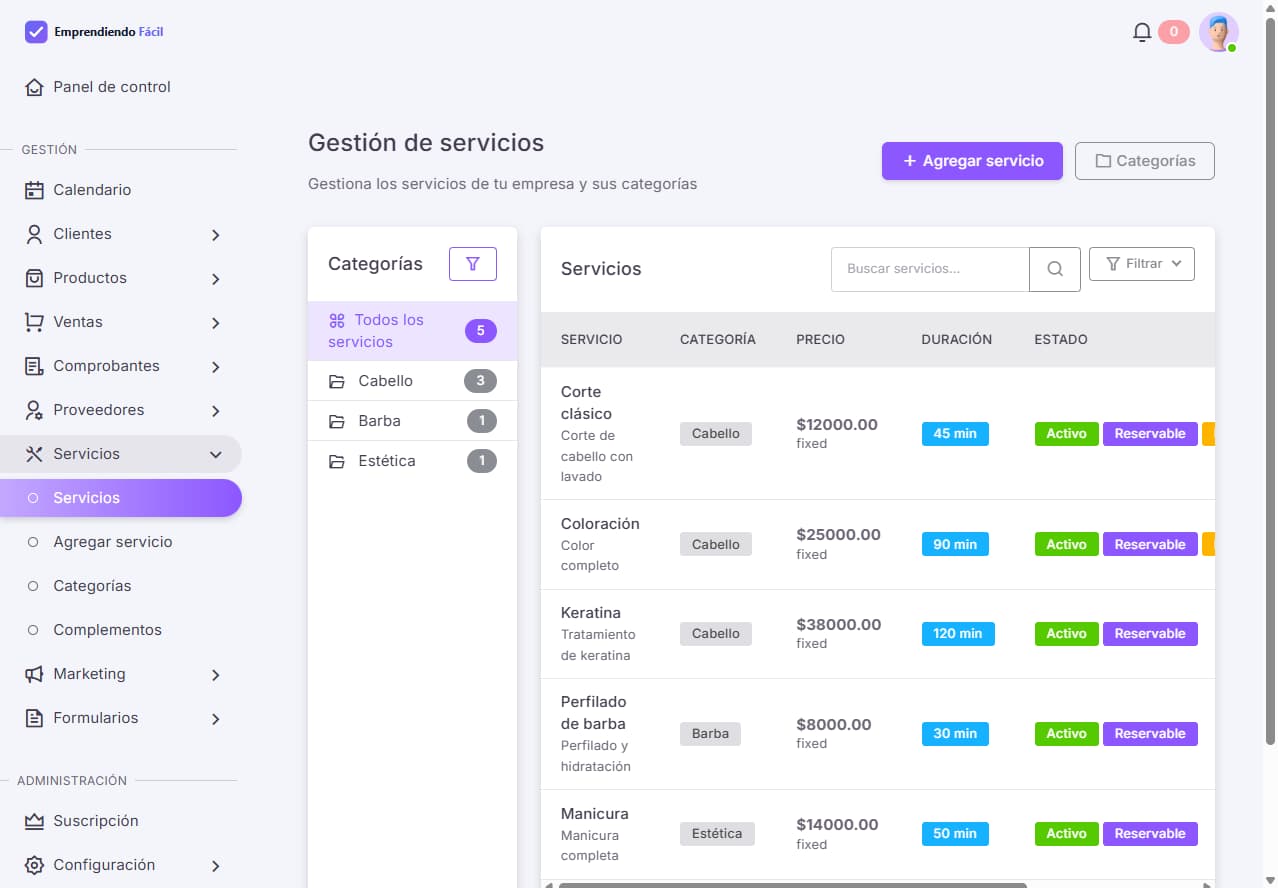Click the Corte clásico service name
The height and width of the screenshot is (888, 1278).
pyautogui.click(x=586, y=403)
